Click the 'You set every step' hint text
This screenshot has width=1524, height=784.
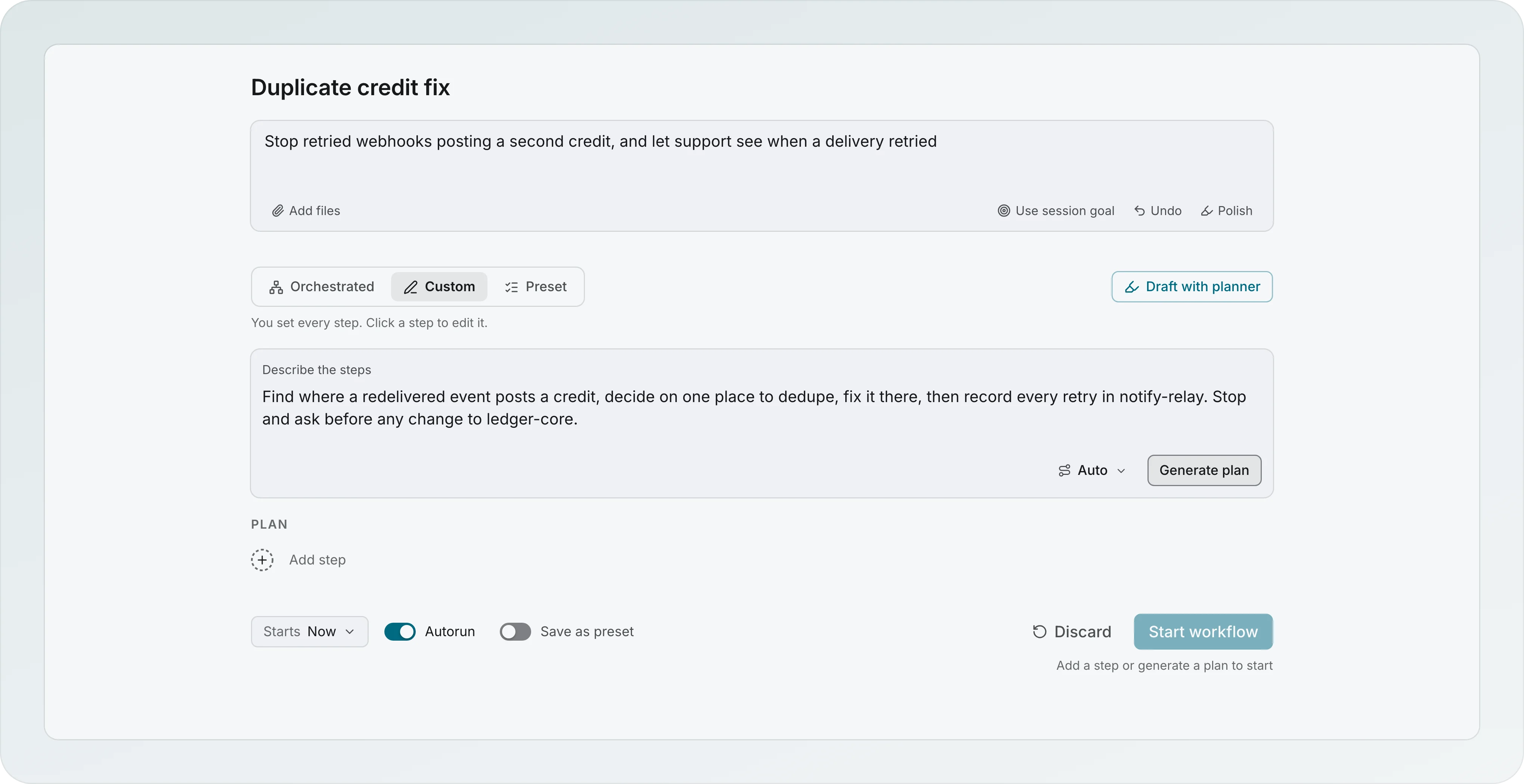coord(369,323)
